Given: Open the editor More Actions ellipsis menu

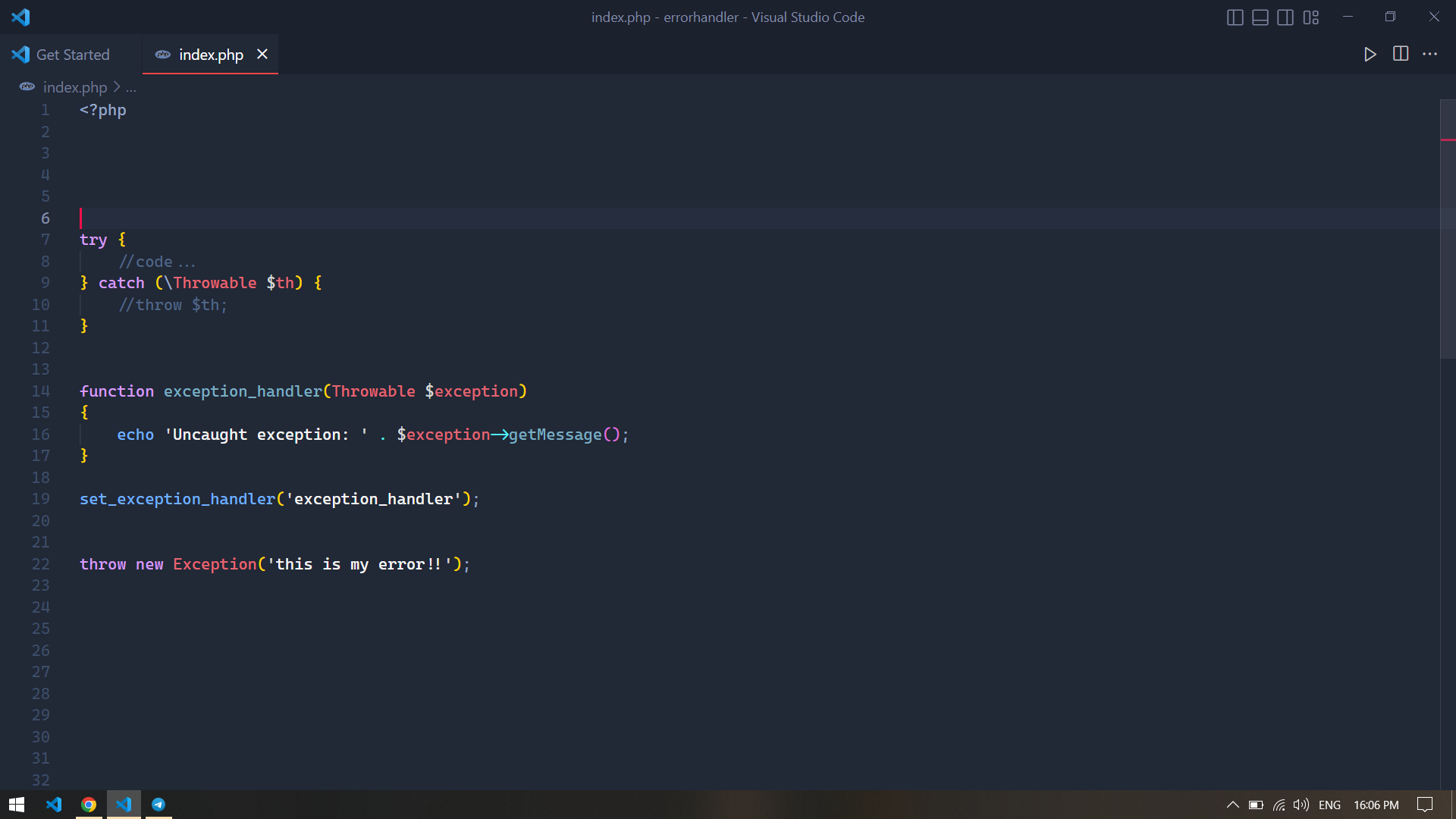Looking at the screenshot, I should [1429, 54].
